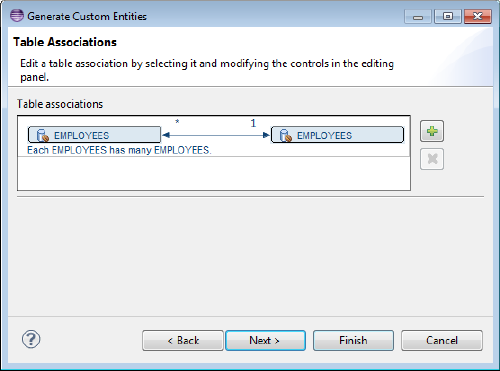
Task: Click the 'Table Associations' heading
Action: (x=65, y=42)
